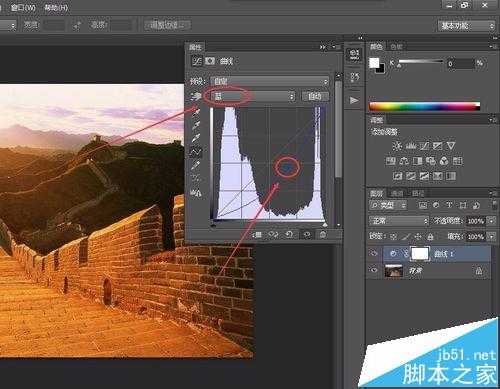Add a Hue/Saturation adjustment
This screenshot has width=500, height=389.
(x=391, y=161)
